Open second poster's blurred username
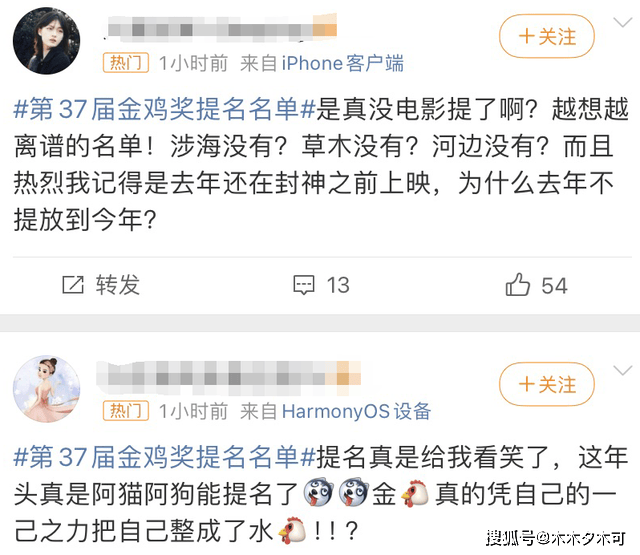Screen dimensions: 640x555 click(x=229, y=378)
